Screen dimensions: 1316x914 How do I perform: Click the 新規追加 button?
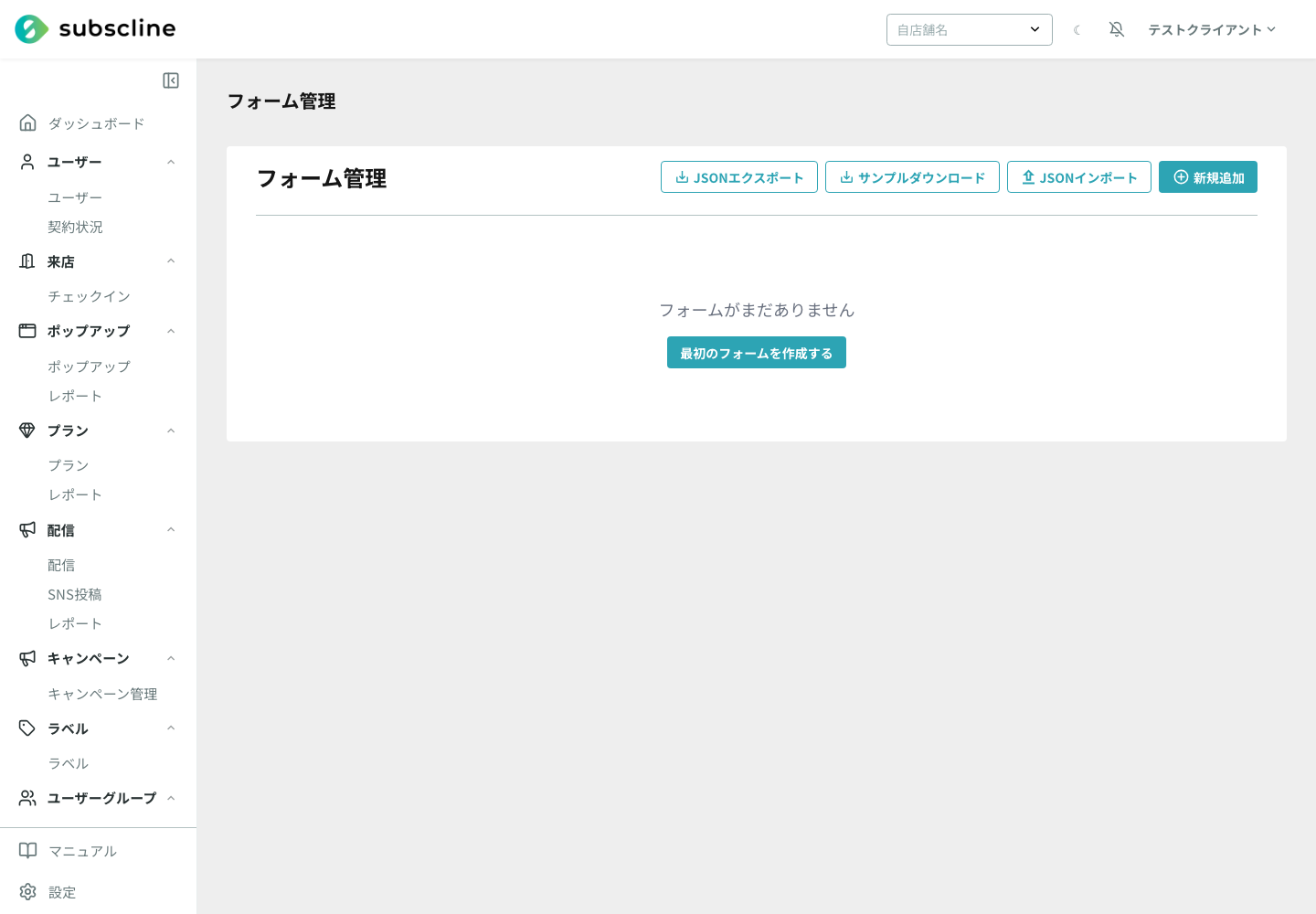[1208, 177]
